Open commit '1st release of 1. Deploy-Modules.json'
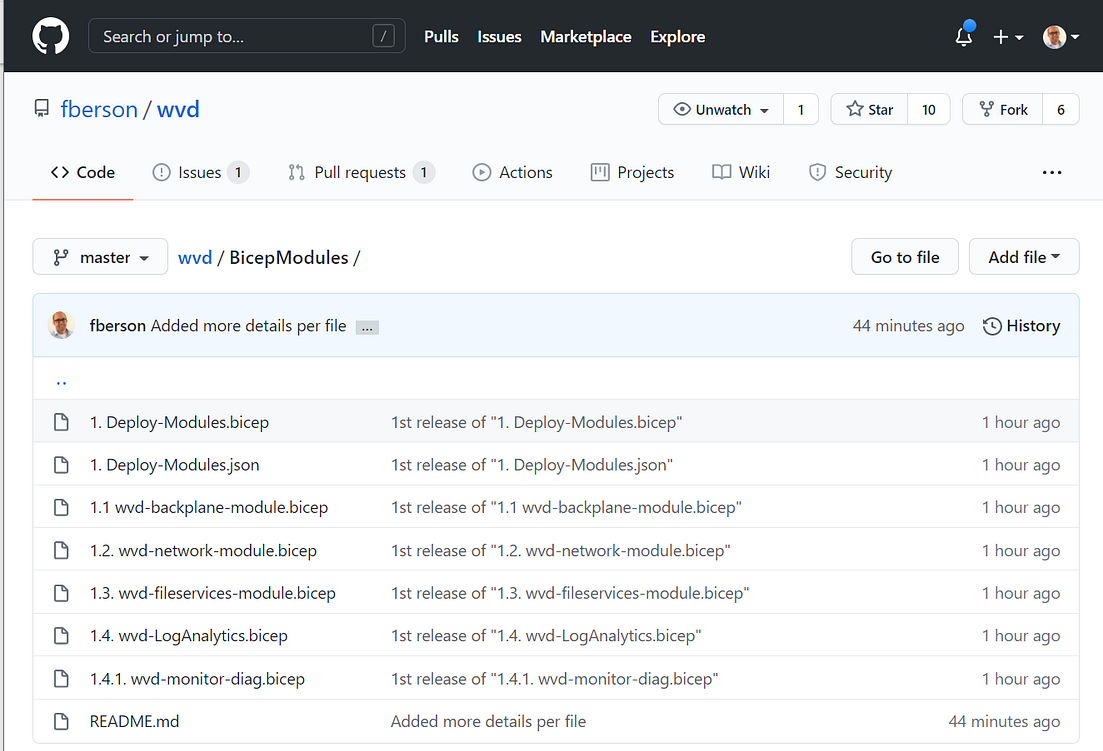The height and width of the screenshot is (751, 1103). [x=532, y=465]
